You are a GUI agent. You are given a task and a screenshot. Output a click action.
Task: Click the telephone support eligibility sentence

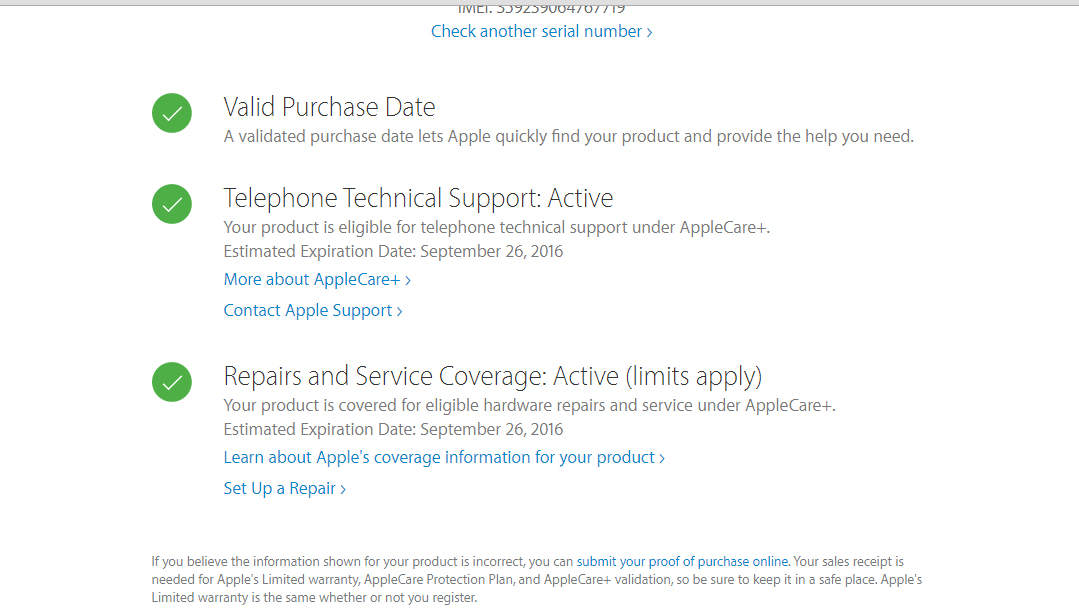[x=497, y=228]
